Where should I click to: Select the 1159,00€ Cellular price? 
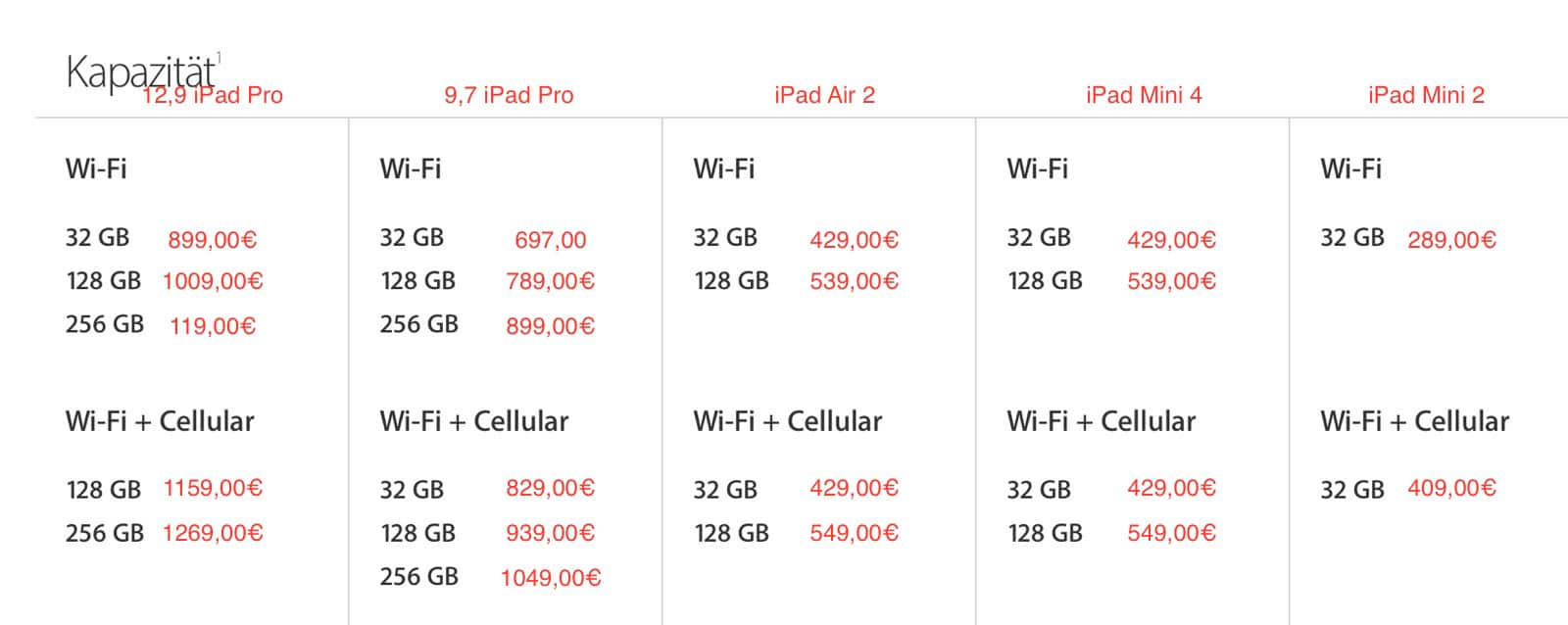213,488
